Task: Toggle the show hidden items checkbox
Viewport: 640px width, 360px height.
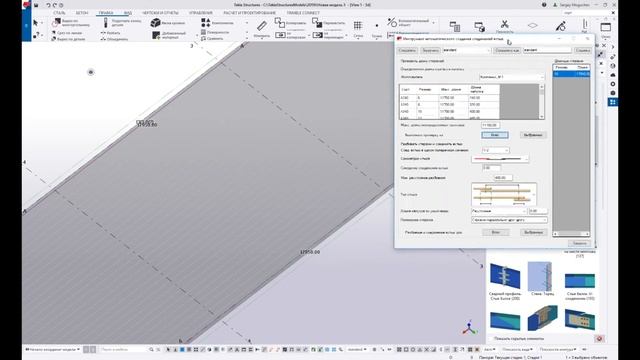Action: (x=491, y=338)
